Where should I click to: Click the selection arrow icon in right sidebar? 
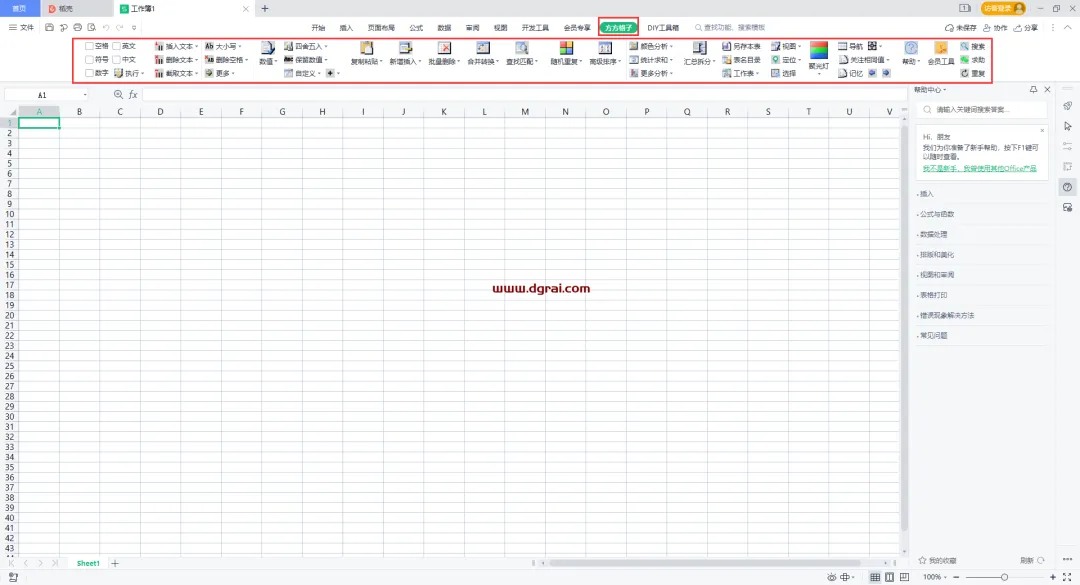click(x=1068, y=126)
